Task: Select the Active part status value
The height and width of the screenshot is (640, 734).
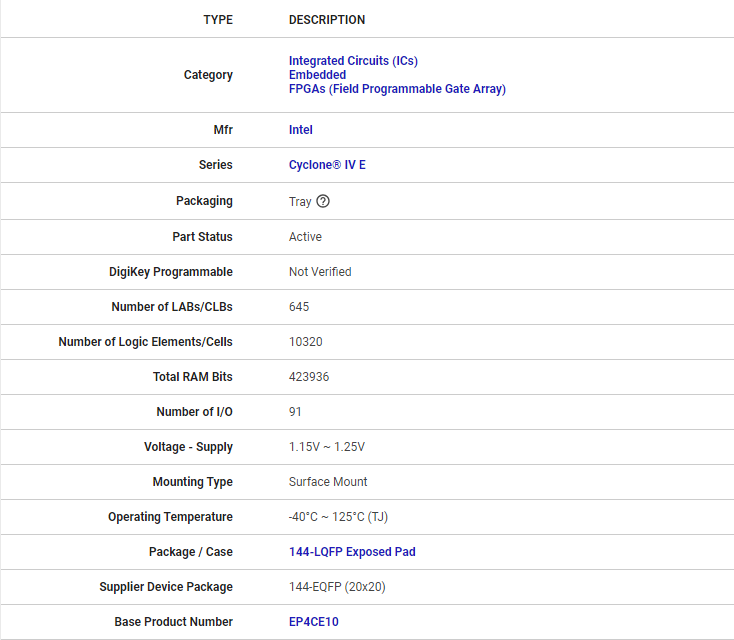Action: point(305,237)
